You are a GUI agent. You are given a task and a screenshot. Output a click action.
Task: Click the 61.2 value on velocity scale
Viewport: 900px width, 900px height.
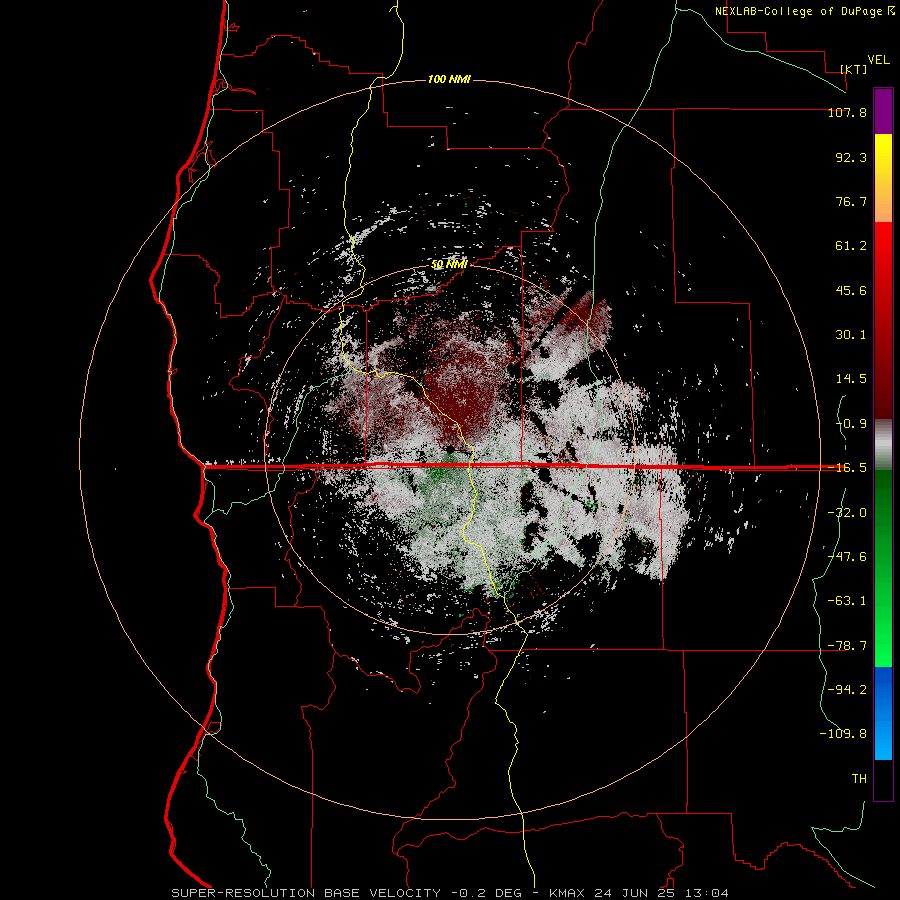coord(851,246)
